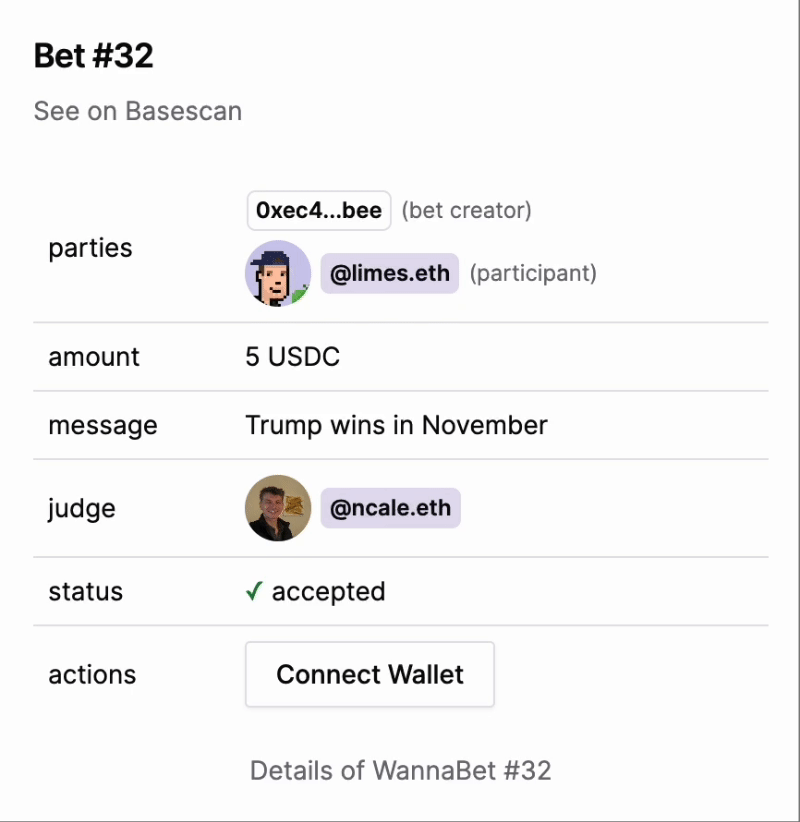Select the 0xec4...bee creator address badge
This screenshot has width=800, height=822.
[x=319, y=211]
